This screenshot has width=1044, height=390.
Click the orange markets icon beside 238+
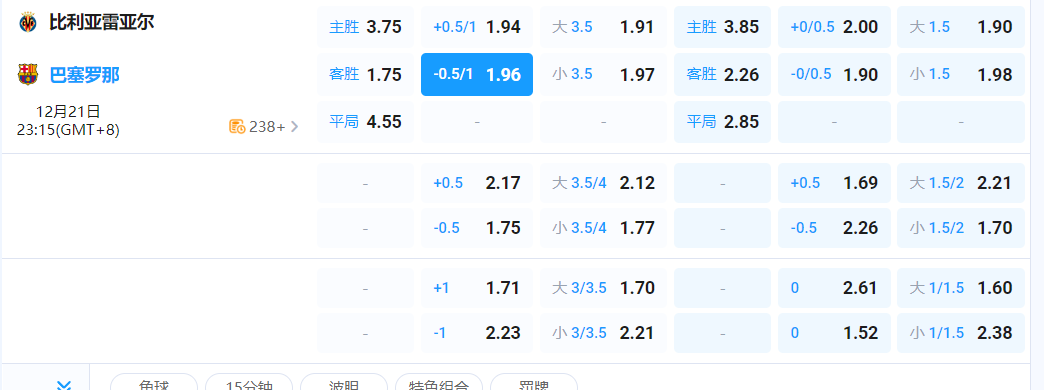(237, 126)
